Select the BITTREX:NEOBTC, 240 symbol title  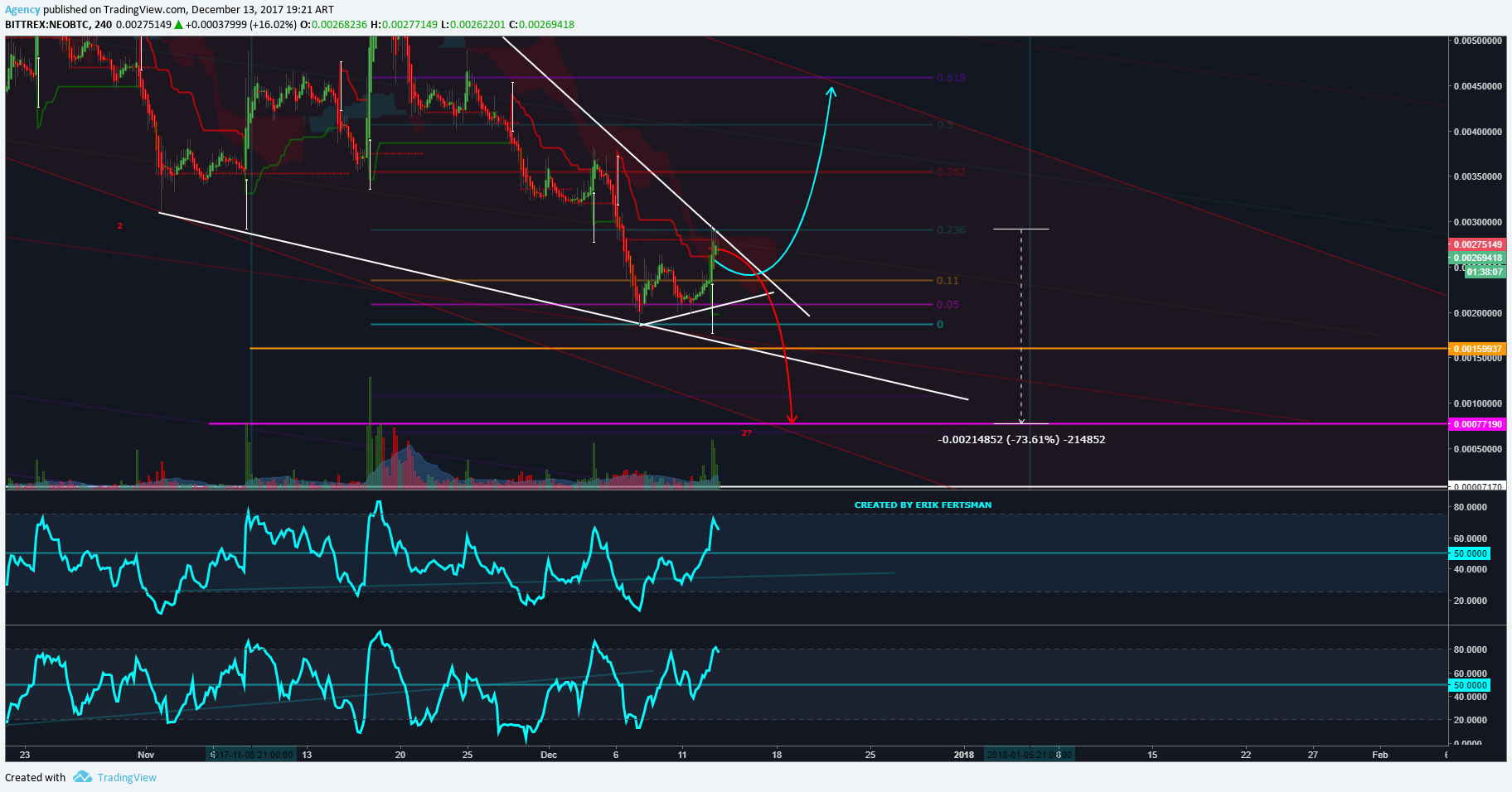click(58, 24)
